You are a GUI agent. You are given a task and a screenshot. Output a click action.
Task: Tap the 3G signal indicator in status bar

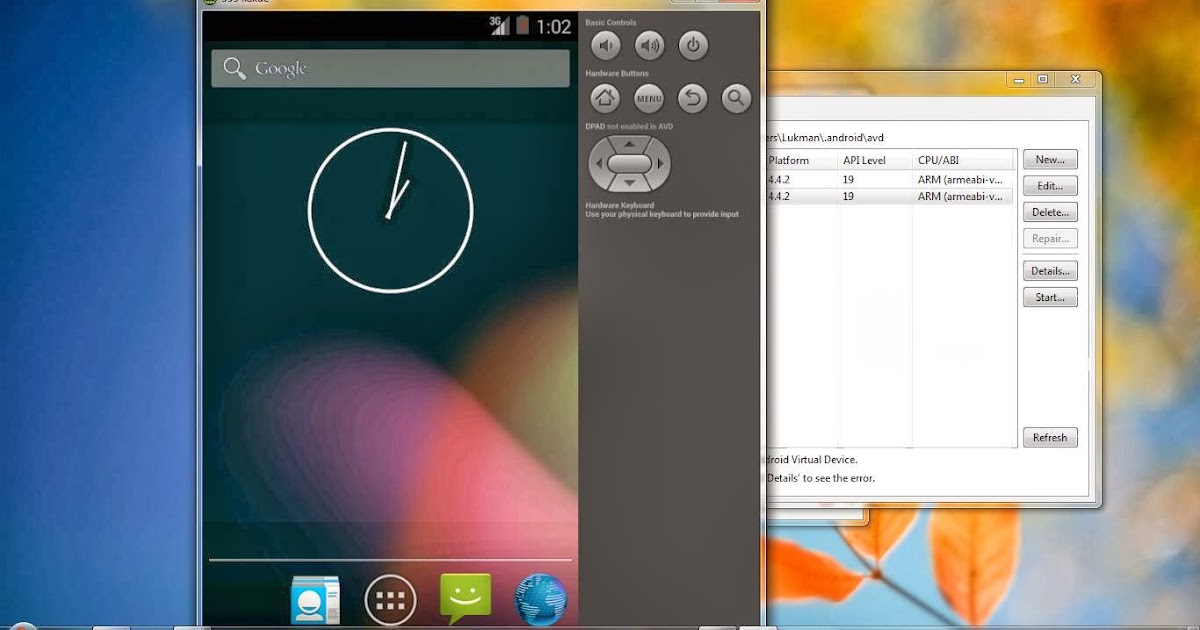pos(500,26)
